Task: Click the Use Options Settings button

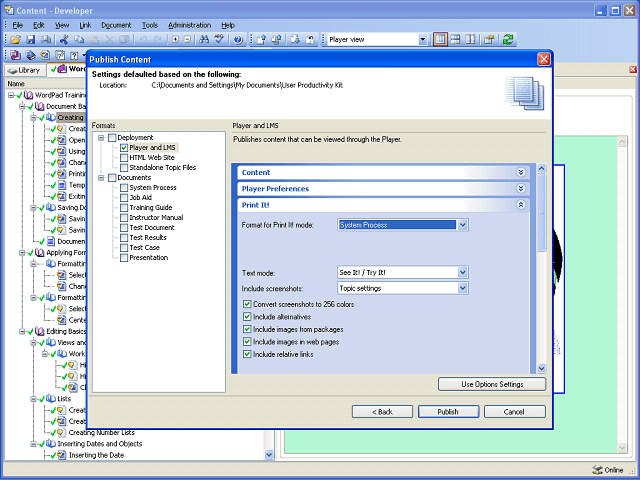Action: (492, 384)
